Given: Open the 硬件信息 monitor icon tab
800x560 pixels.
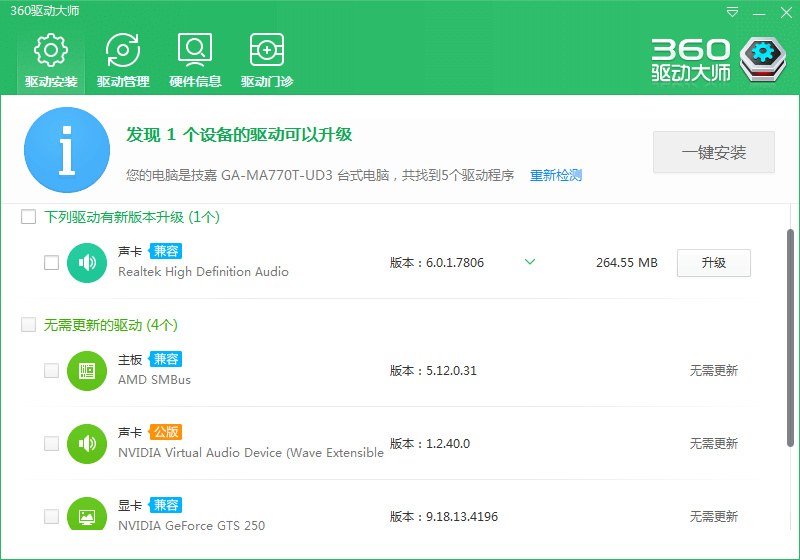Looking at the screenshot, I should click(195, 61).
